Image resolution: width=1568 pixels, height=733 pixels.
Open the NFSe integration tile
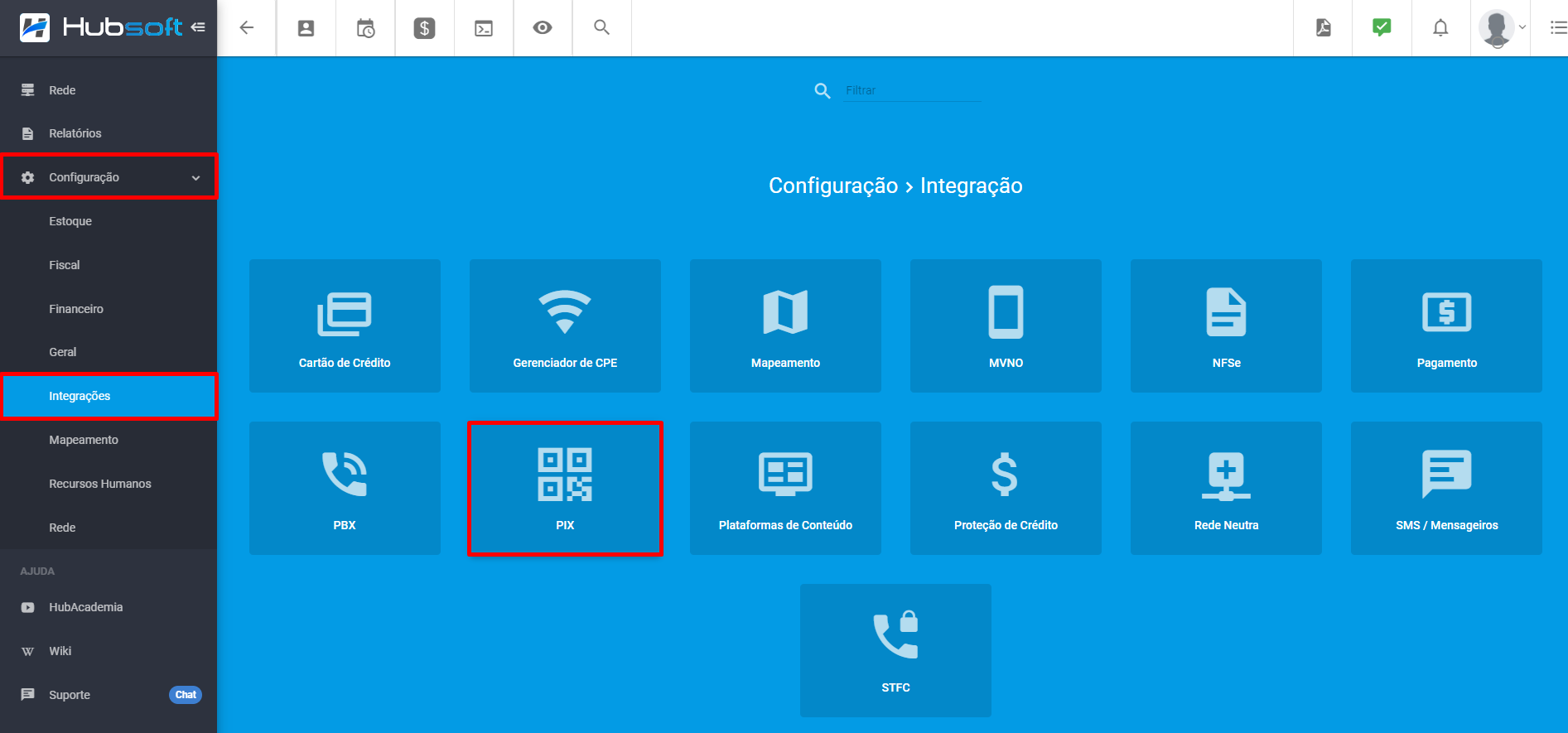(1226, 326)
